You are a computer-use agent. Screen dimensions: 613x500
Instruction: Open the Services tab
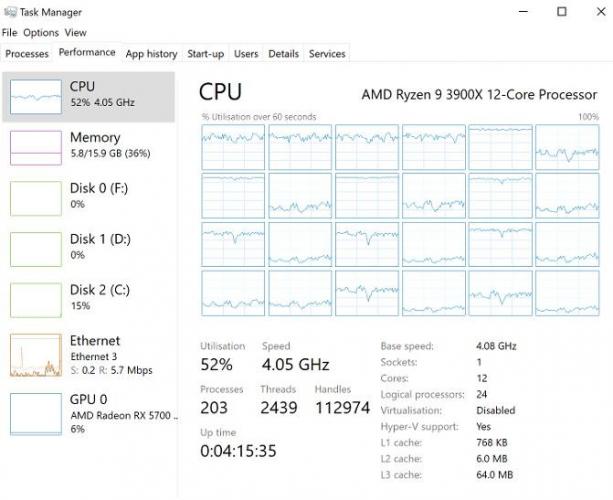click(x=327, y=54)
